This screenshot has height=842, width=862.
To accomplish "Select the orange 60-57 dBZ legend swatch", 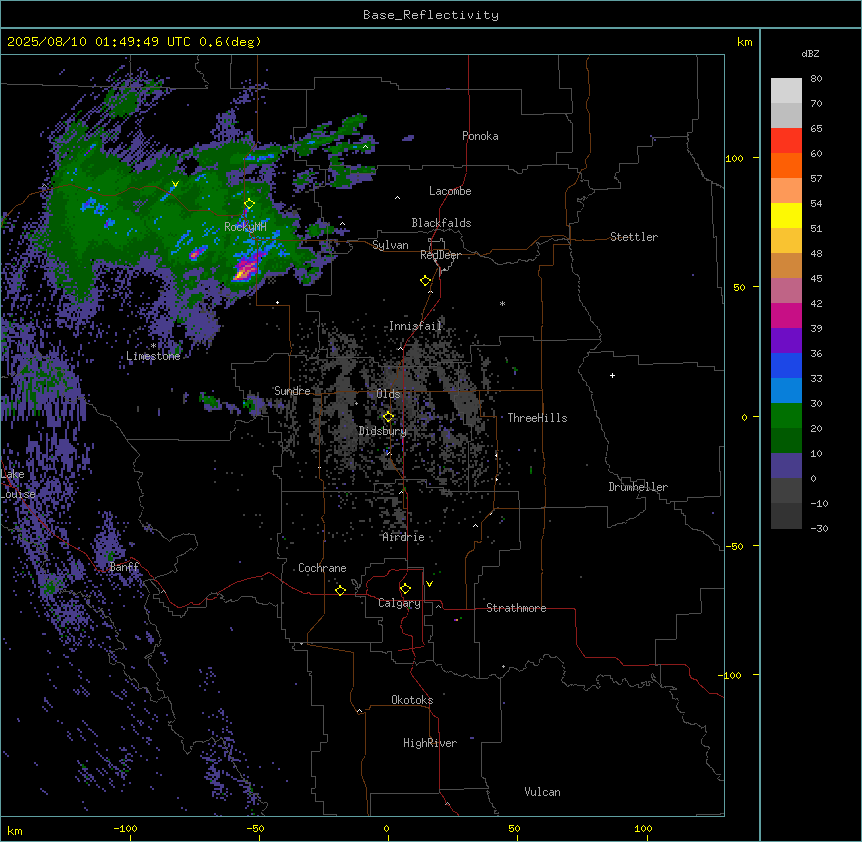I will (786, 166).
